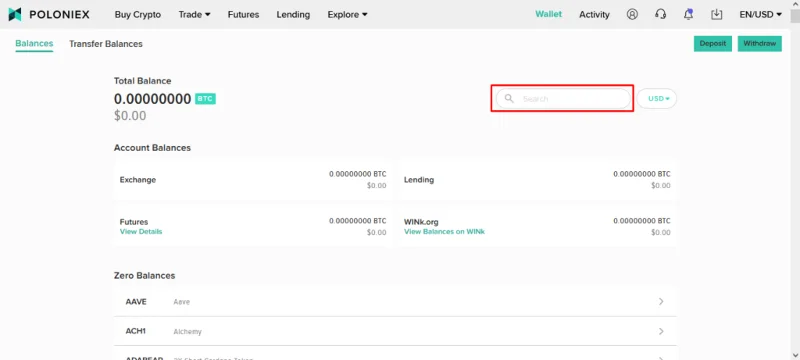The height and width of the screenshot is (360, 800).
Task: Click the Futures account label in balances
Action: tap(134, 222)
